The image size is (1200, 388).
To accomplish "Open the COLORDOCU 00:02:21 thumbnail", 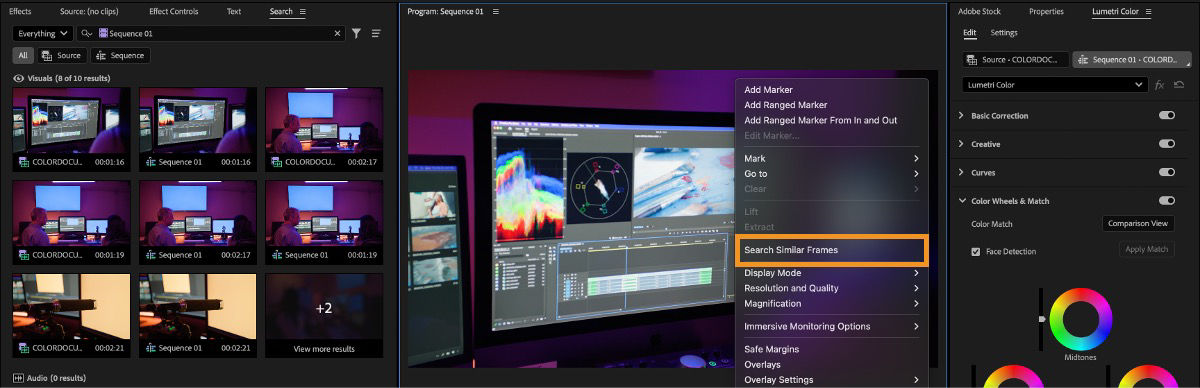I will pyautogui.click(x=72, y=314).
